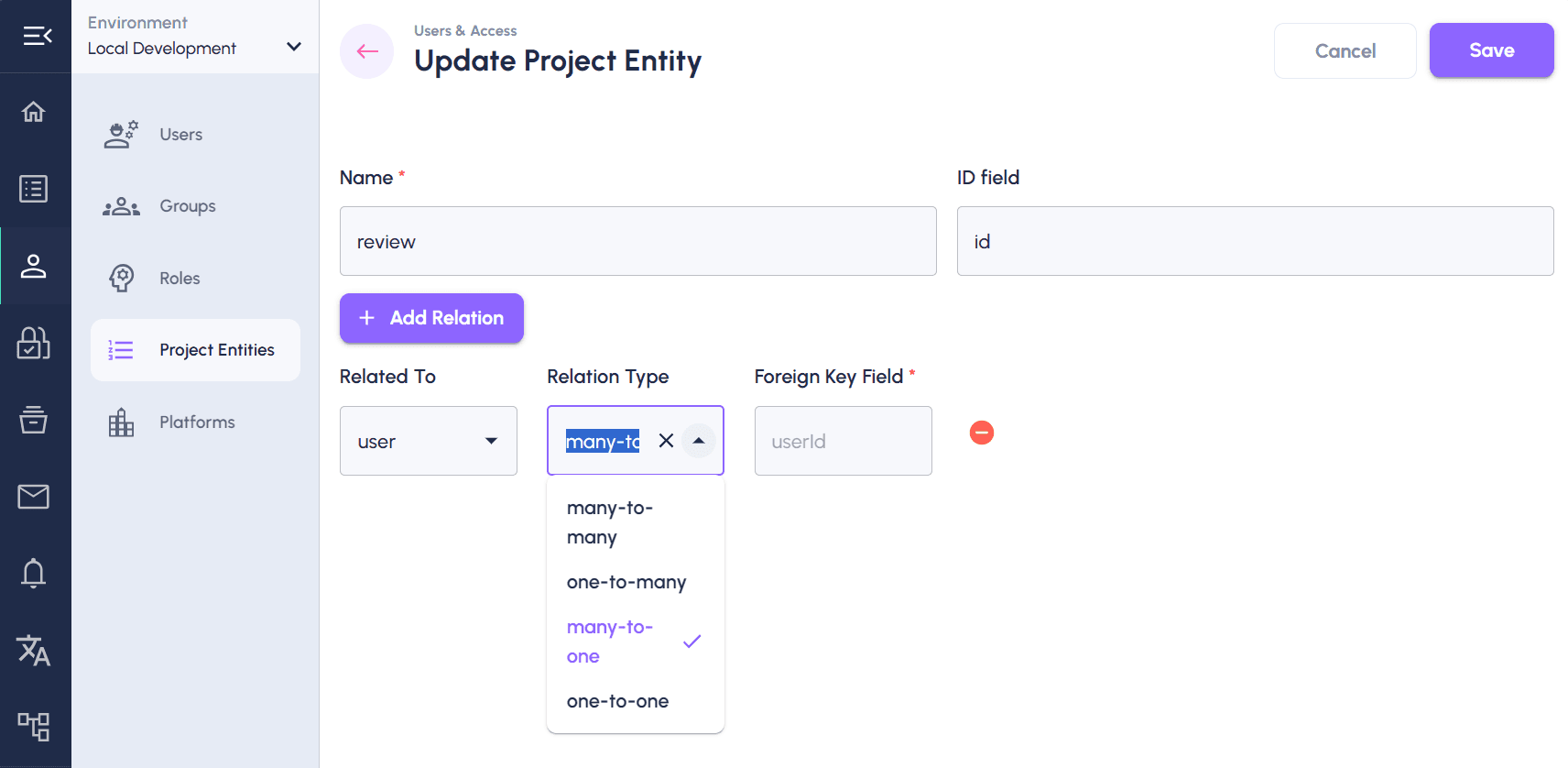
Task: Click the red remove relation icon
Action: tap(982, 433)
